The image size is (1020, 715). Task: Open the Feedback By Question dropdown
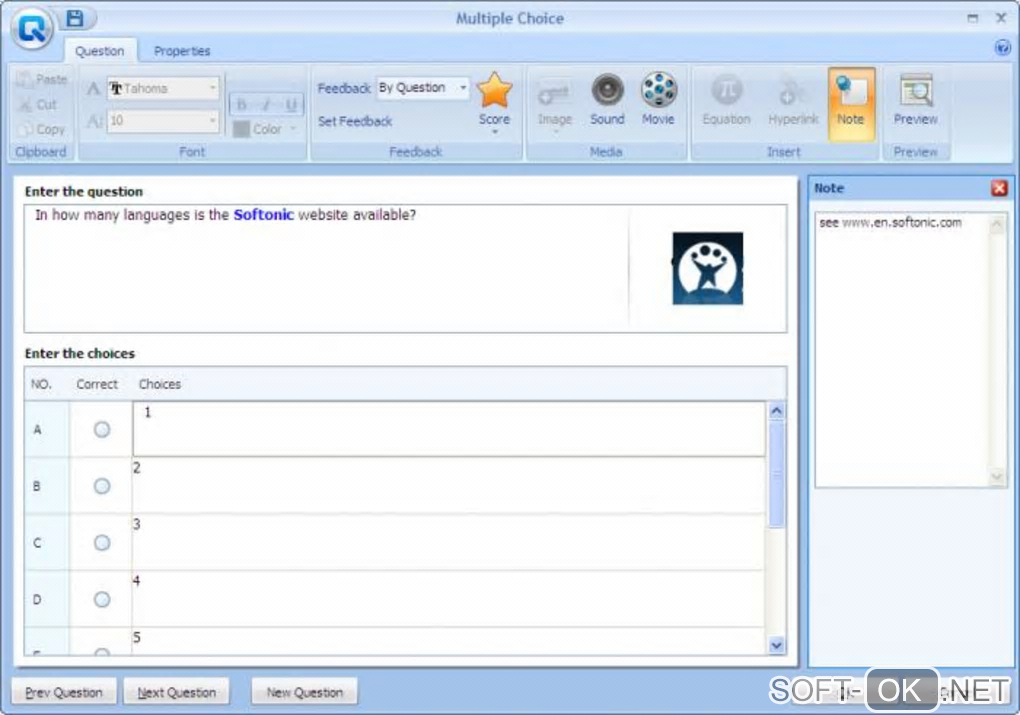coord(463,87)
